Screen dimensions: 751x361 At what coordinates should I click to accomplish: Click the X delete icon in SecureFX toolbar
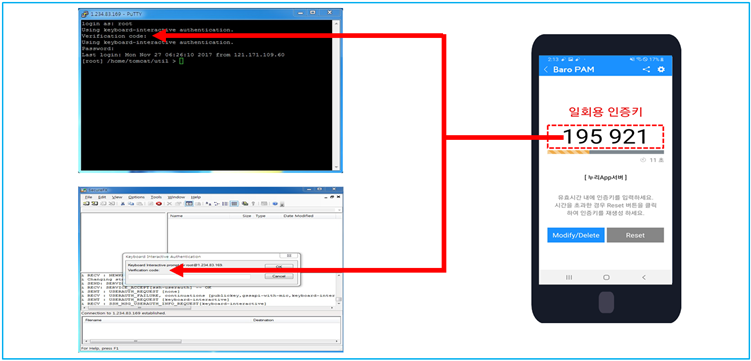pos(169,203)
